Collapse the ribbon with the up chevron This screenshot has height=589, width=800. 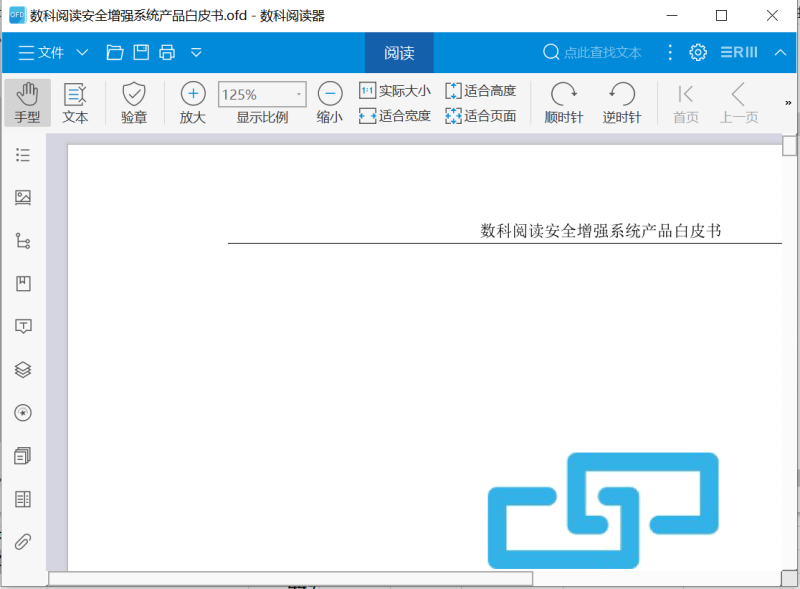[780, 53]
